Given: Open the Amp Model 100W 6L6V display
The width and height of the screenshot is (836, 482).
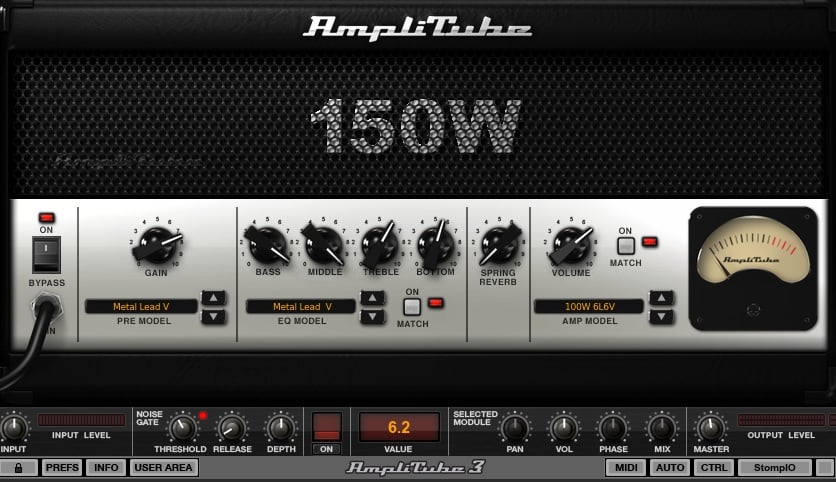Looking at the screenshot, I should (589, 307).
